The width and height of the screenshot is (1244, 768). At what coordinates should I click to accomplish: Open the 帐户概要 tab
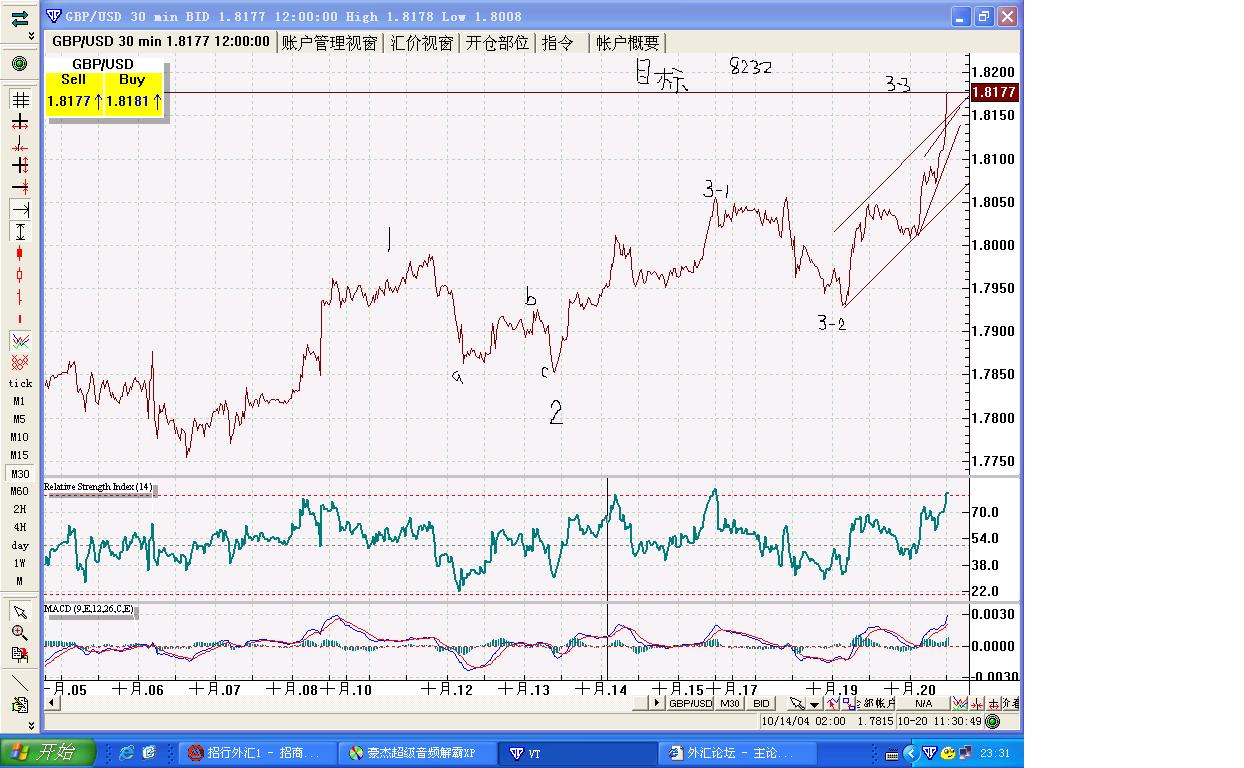pyautogui.click(x=628, y=42)
